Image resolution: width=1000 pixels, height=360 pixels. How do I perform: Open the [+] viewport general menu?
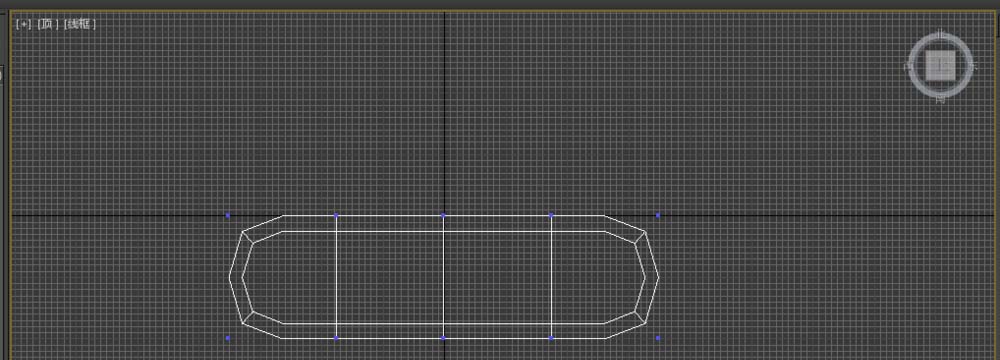coord(23,24)
